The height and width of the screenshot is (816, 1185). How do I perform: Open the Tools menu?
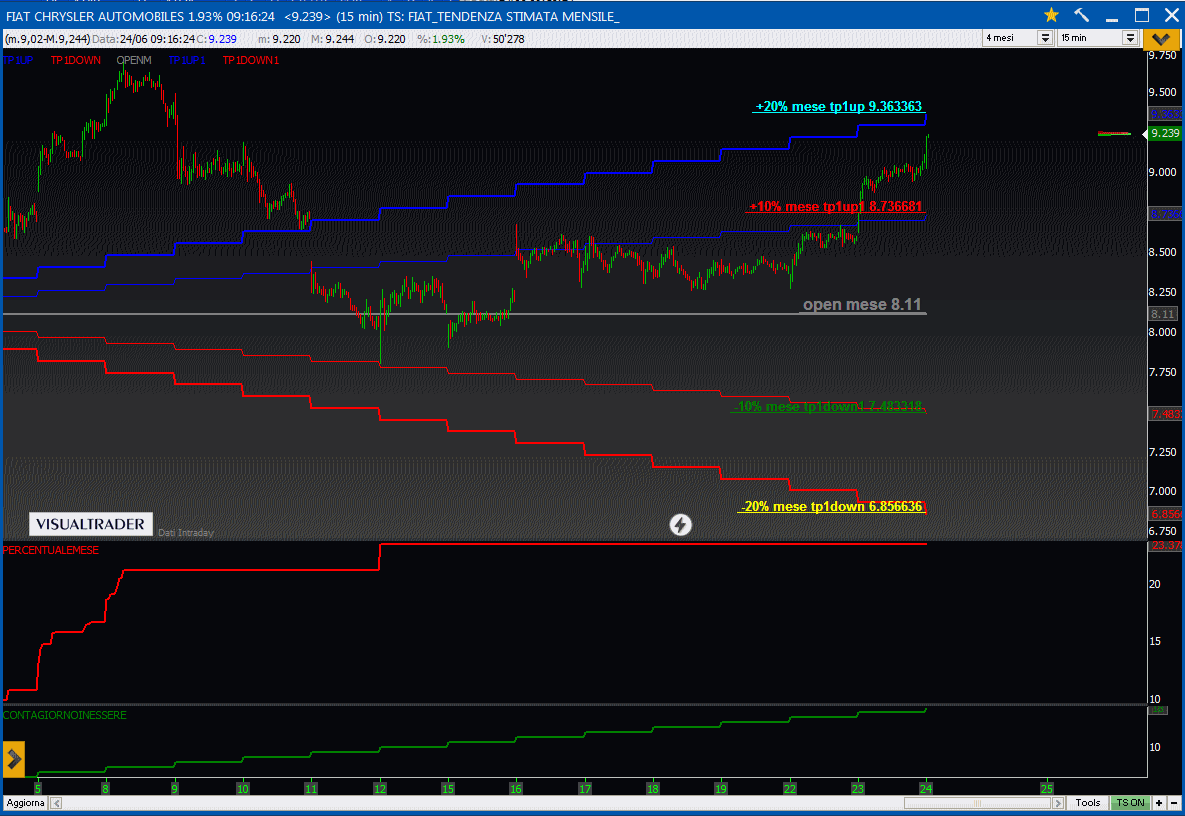click(1088, 802)
